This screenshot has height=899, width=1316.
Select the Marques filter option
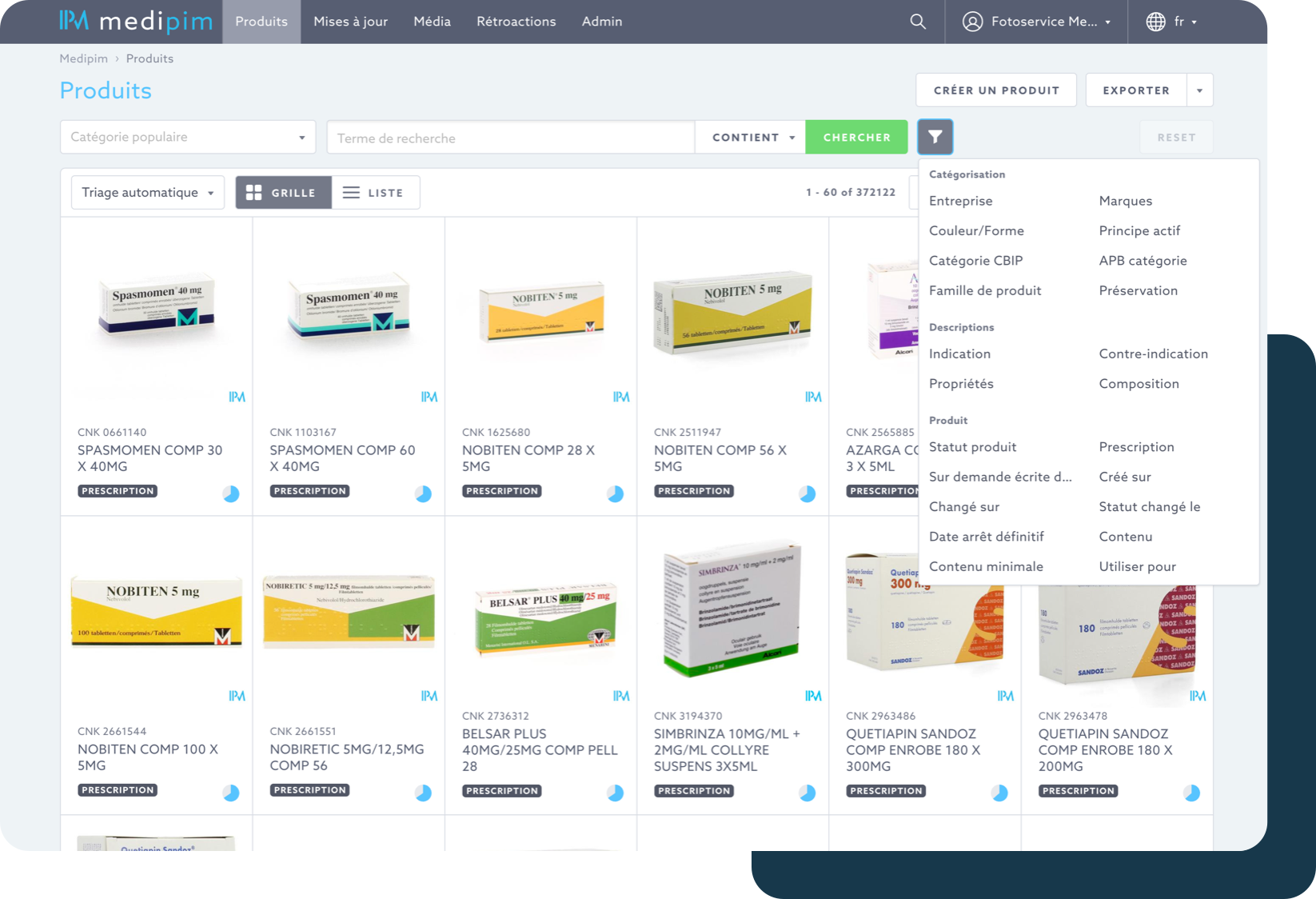(1126, 201)
